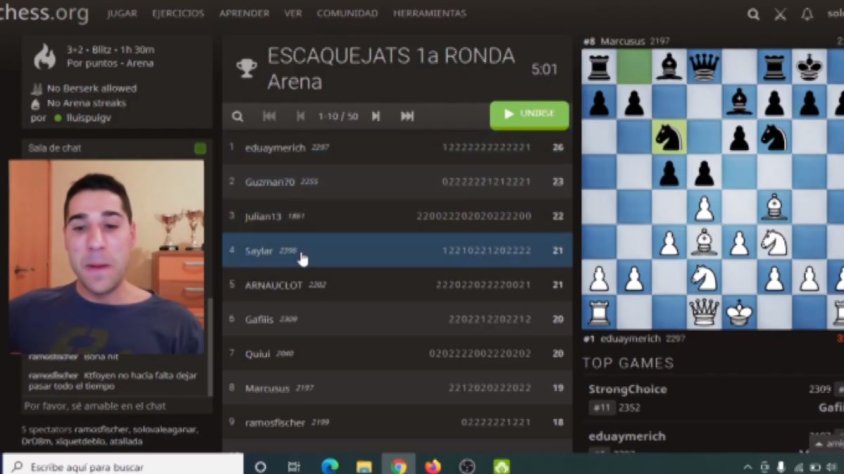Expand the COMUNIDAD menu
The width and height of the screenshot is (844, 474).
pos(347,13)
